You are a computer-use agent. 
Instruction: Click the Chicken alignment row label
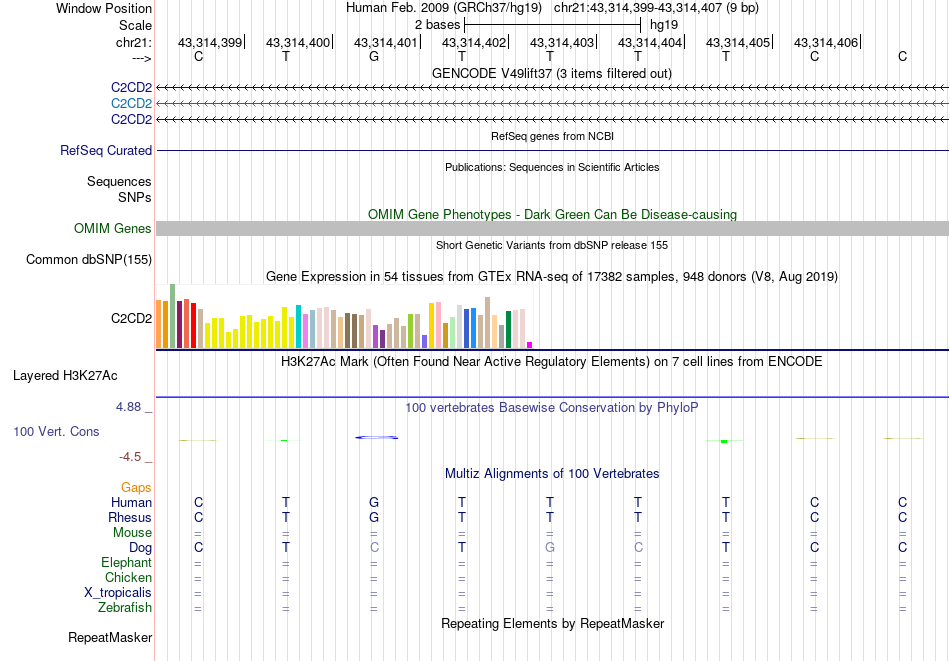point(128,578)
